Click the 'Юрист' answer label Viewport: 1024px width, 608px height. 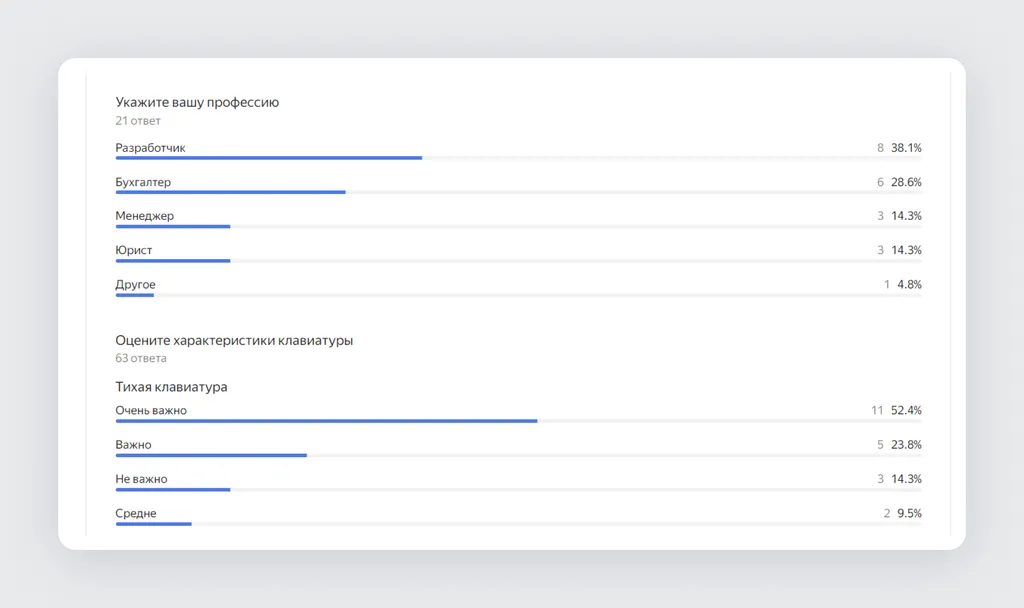click(x=134, y=250)
